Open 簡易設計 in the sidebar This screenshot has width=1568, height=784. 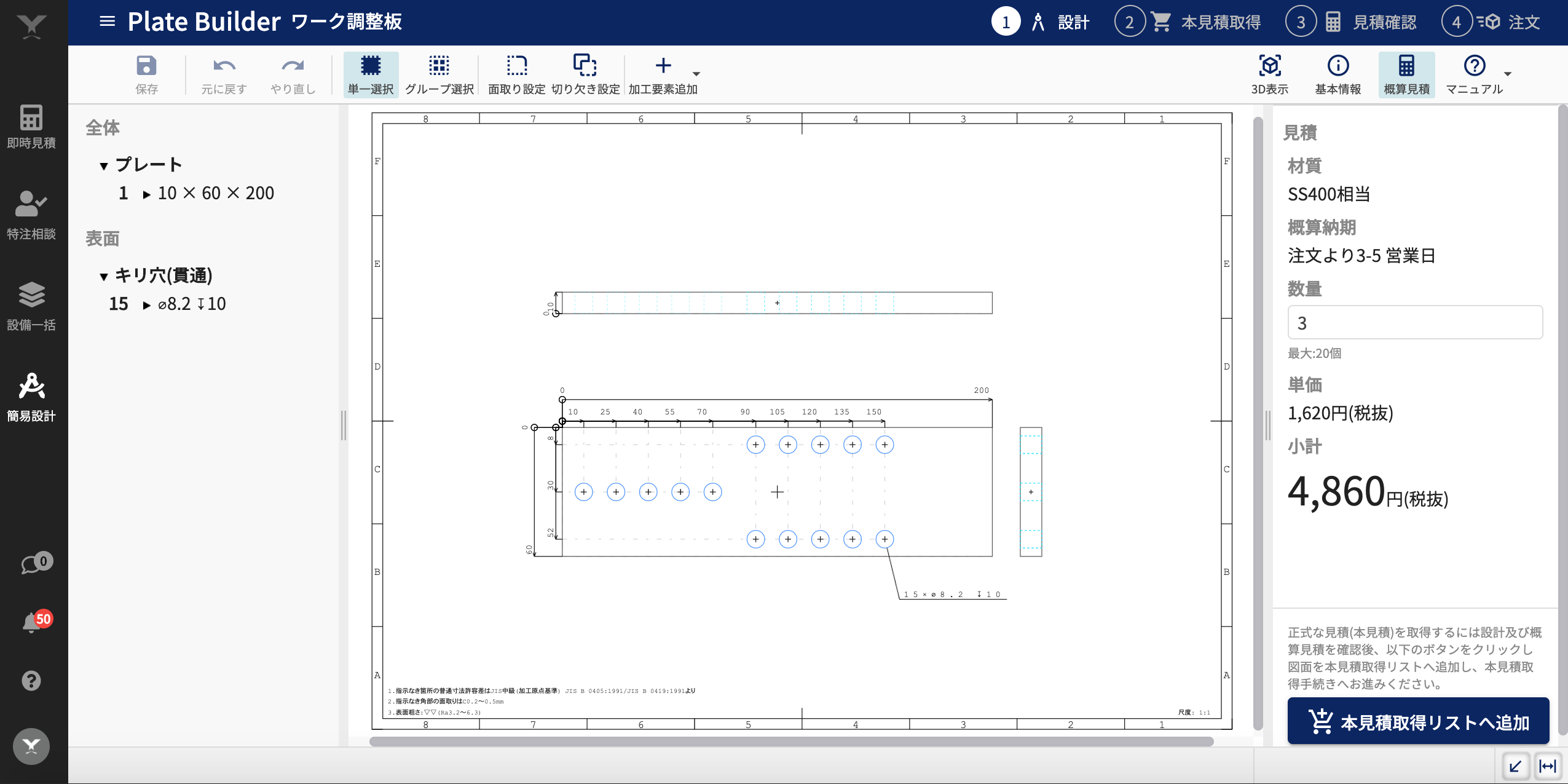(x=31, y=397)
